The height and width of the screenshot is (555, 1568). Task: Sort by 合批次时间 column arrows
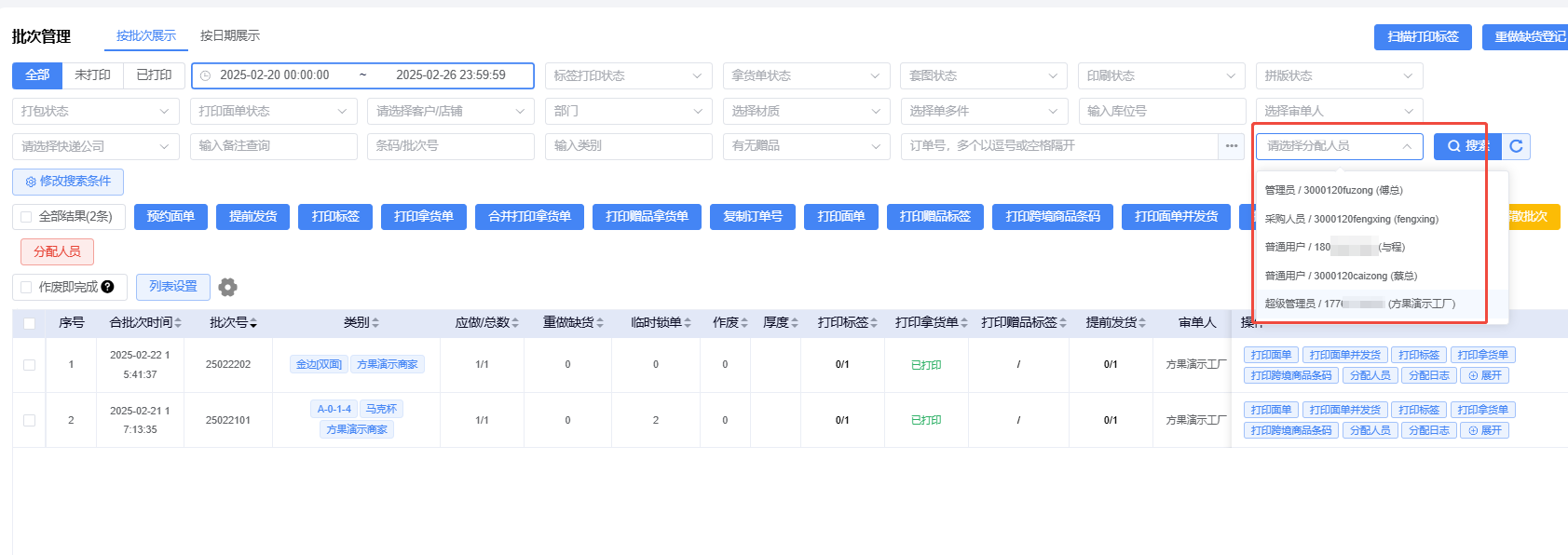click(178, 323)
